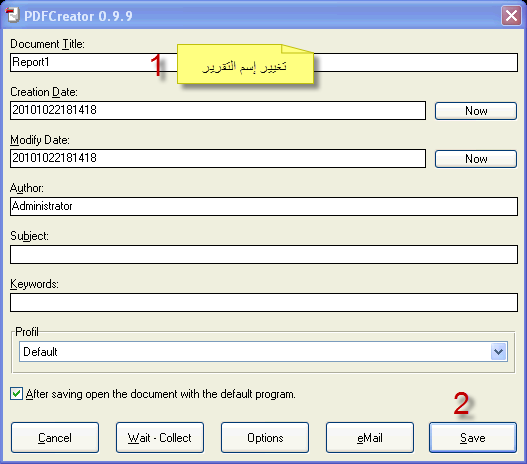Choose the Wait - Collect button

pyautogui.click(x=160, y=438)
